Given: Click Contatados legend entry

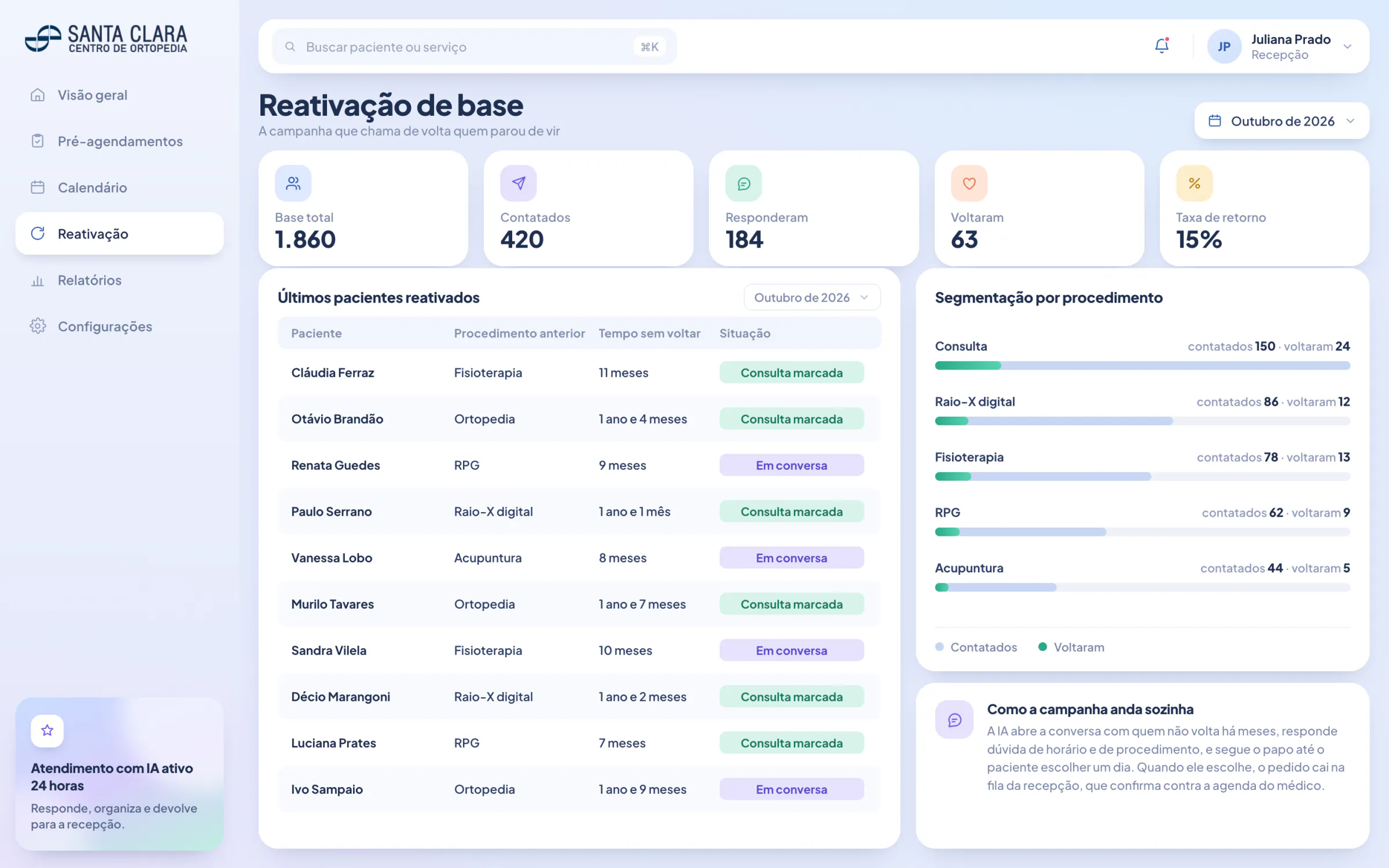Looking at the screenshot, I should (976, 647).
